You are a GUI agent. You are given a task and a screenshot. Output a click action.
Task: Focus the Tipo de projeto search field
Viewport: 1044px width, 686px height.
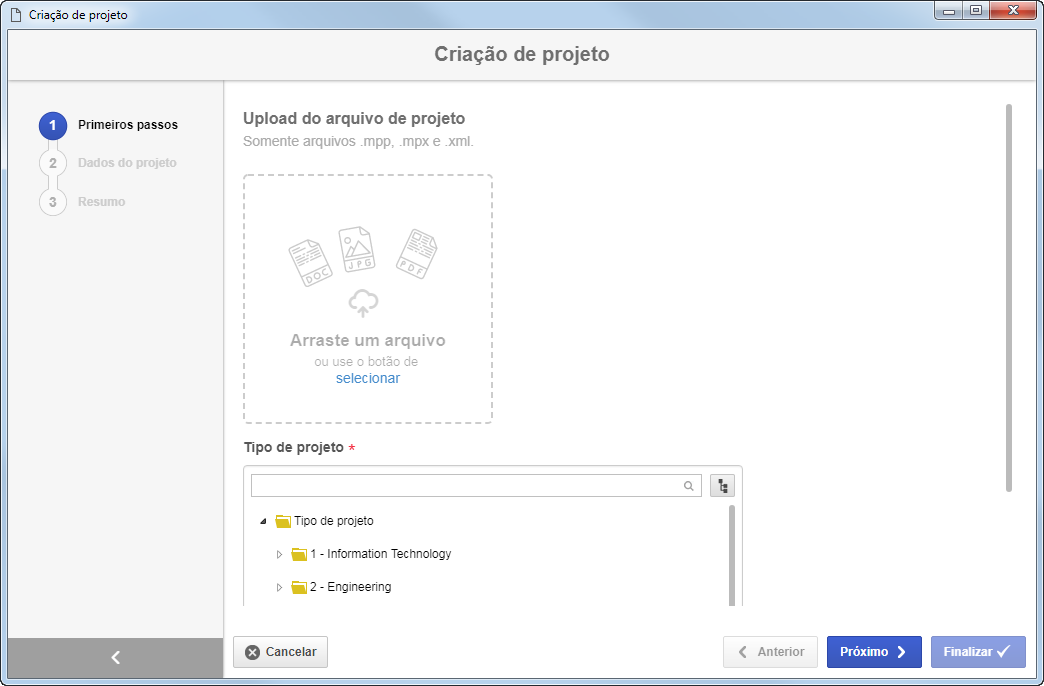point(476,486)
